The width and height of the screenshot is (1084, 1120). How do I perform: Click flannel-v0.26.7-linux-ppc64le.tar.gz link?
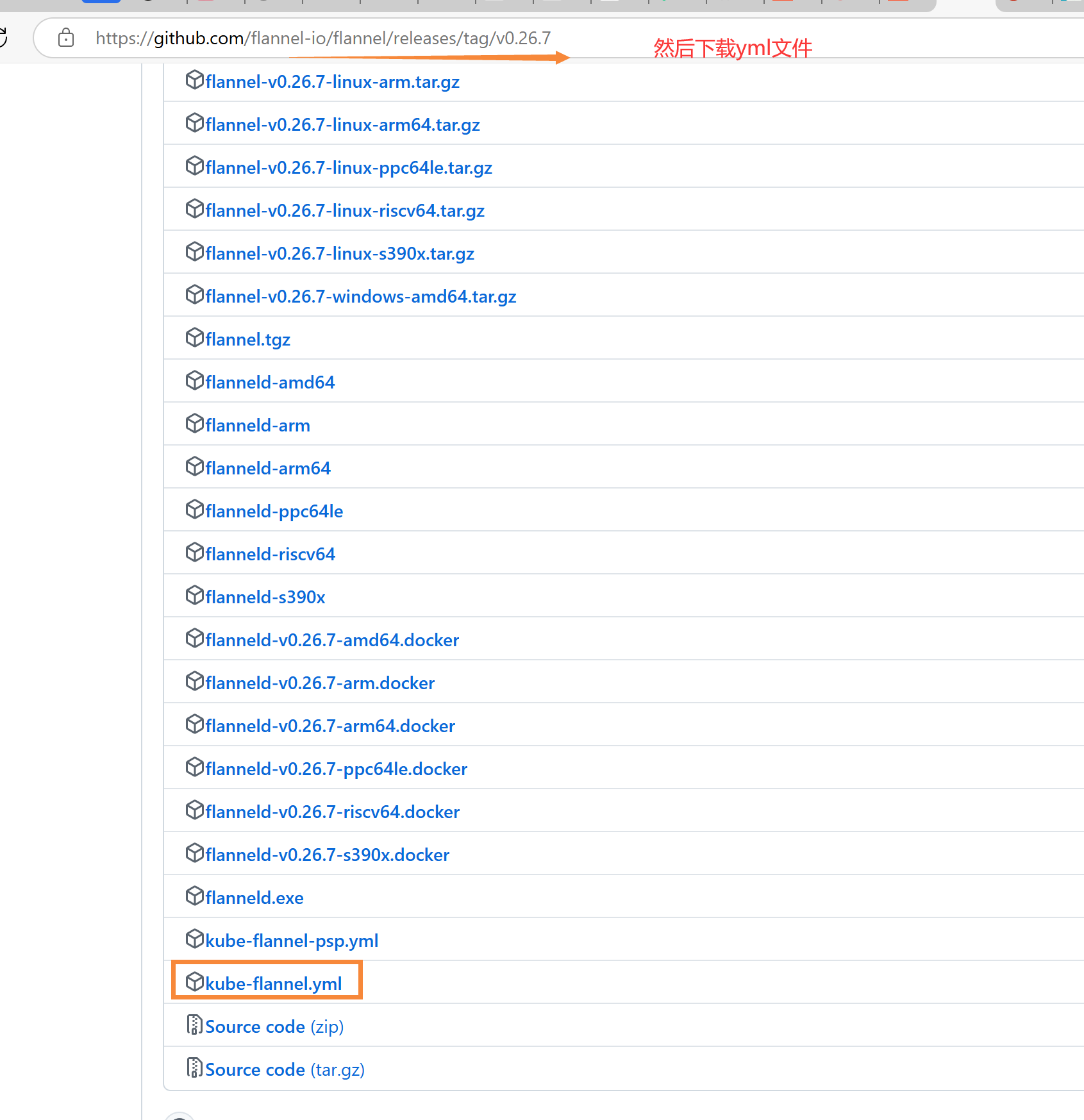coord(349,168)
